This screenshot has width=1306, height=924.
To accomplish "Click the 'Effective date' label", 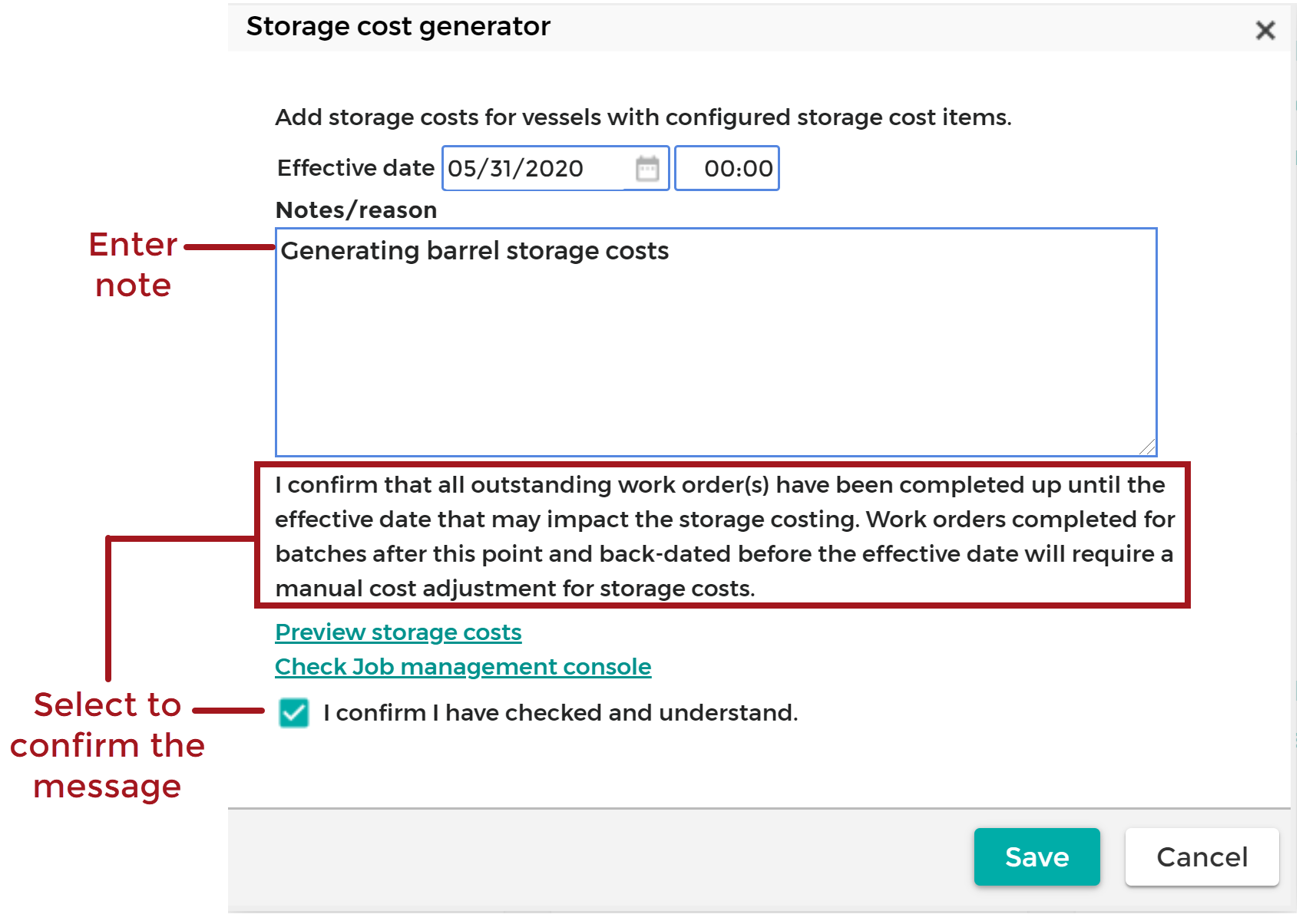I will tap(355, 168).
